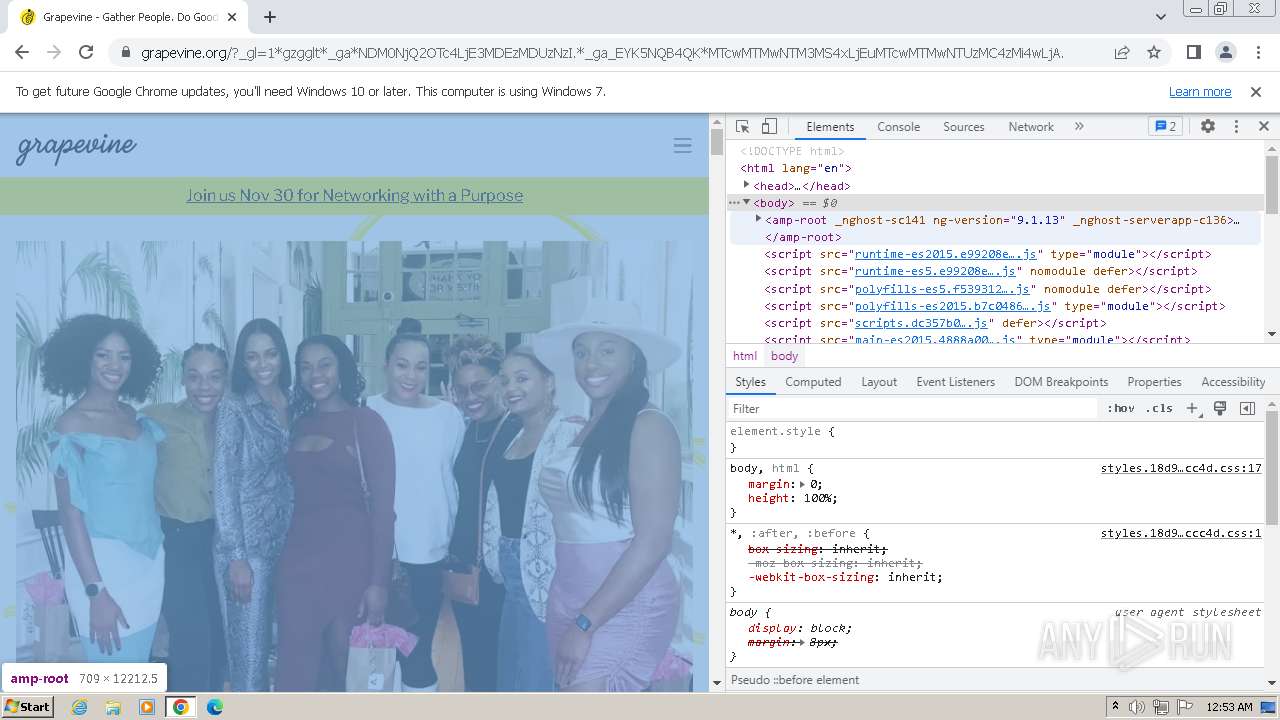Activate the inspect element picker
Viewport: 1280px width, 720px height.
click(x=742, y=127)
